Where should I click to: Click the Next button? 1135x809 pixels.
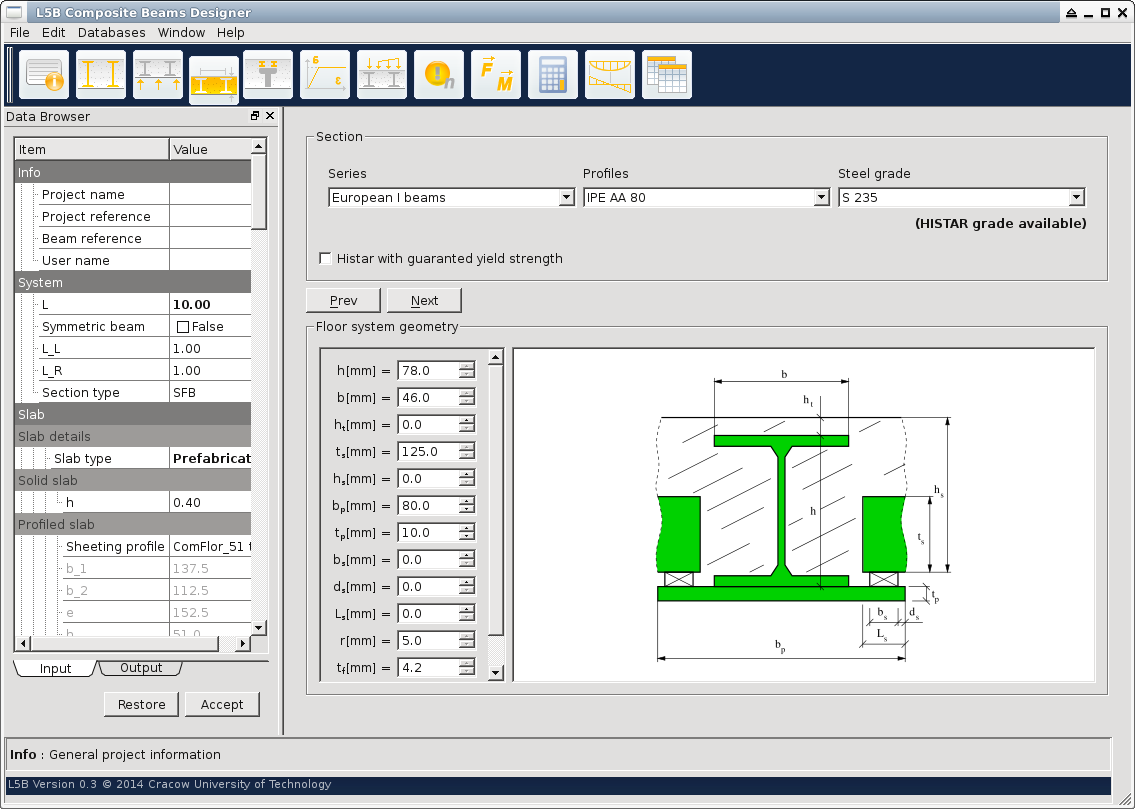click(x=424, y=301)
